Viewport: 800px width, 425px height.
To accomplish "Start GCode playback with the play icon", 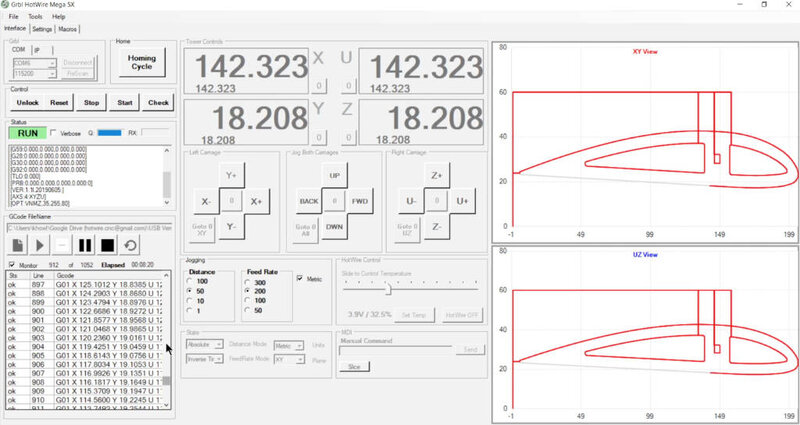I will (x=40, y=245).
